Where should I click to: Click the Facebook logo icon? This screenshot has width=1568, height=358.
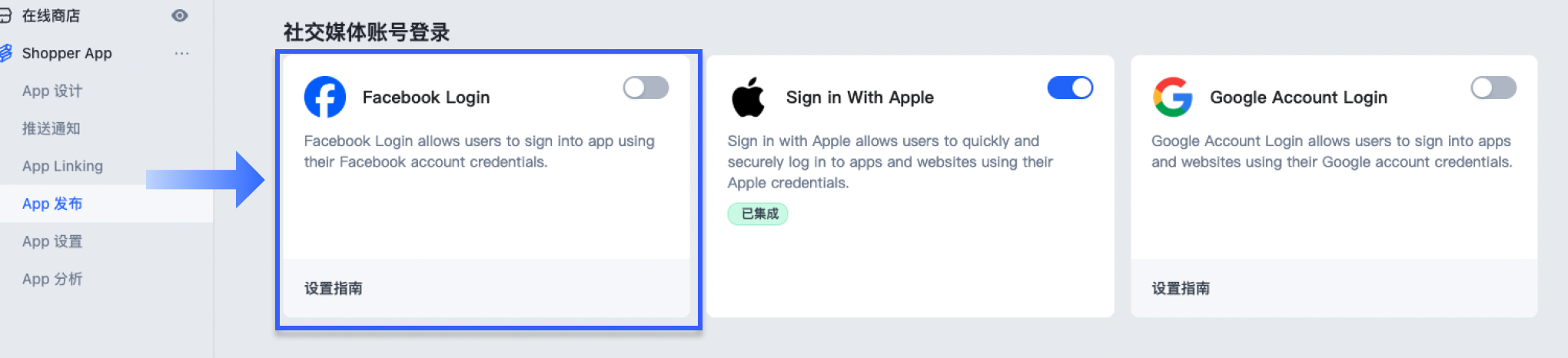[x=325, y=97]
